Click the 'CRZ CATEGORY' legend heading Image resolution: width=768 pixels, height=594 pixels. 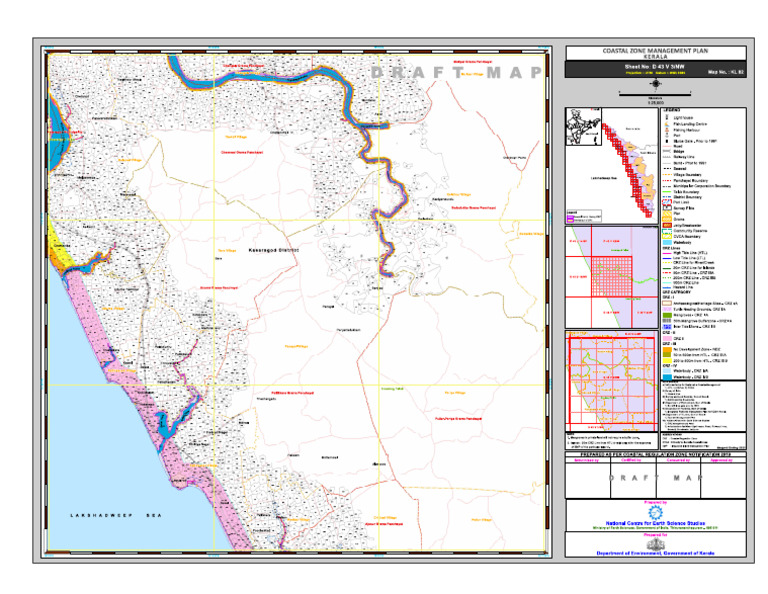[x=676, y=292]
